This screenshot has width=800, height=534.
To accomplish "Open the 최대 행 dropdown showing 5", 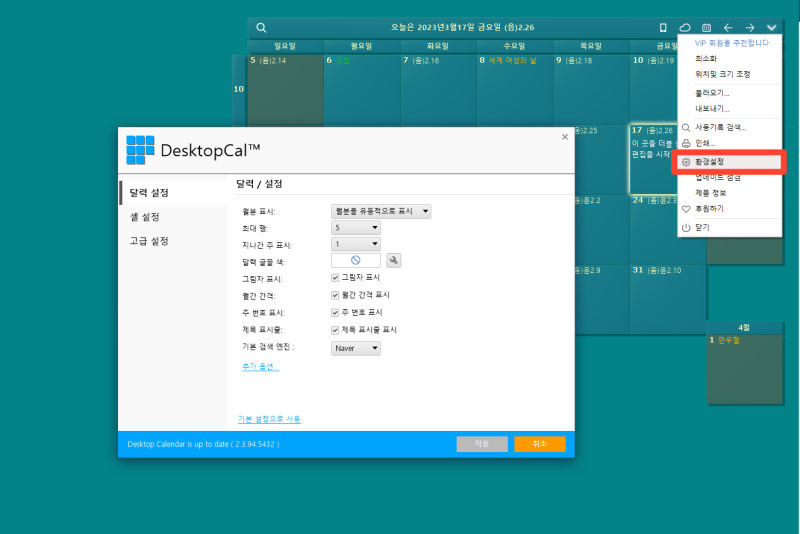I will point(356,227).
